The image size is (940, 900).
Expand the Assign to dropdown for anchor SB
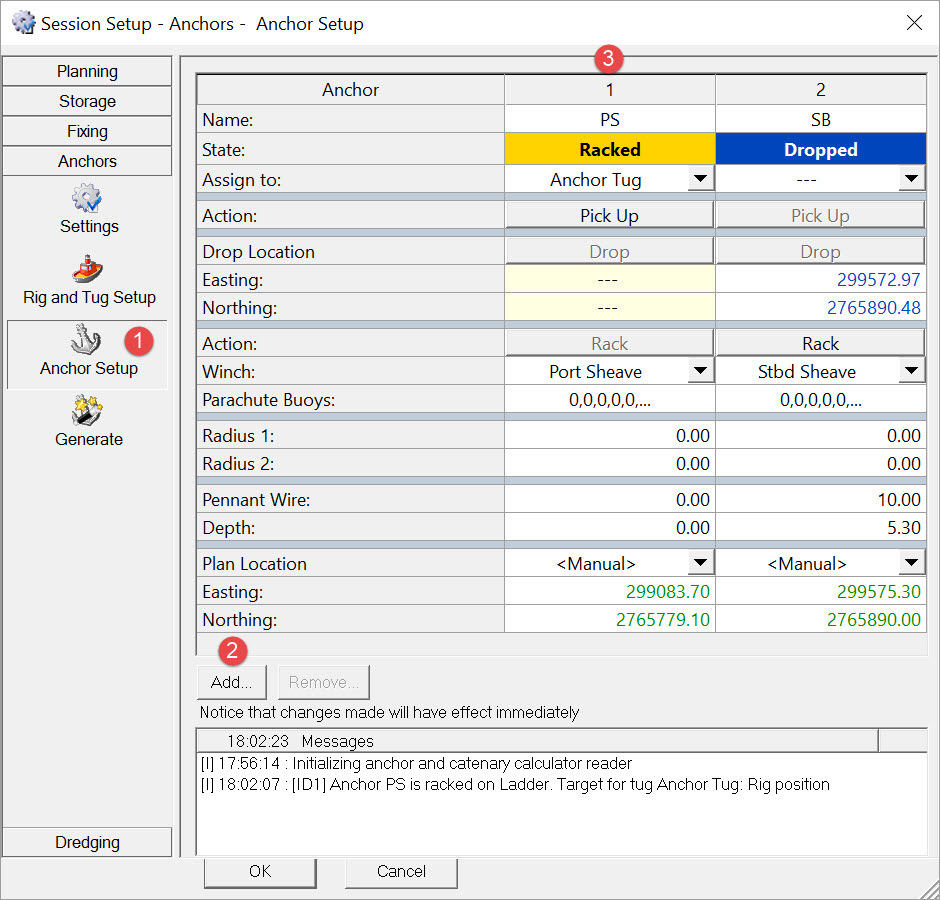tap(911, 179)
